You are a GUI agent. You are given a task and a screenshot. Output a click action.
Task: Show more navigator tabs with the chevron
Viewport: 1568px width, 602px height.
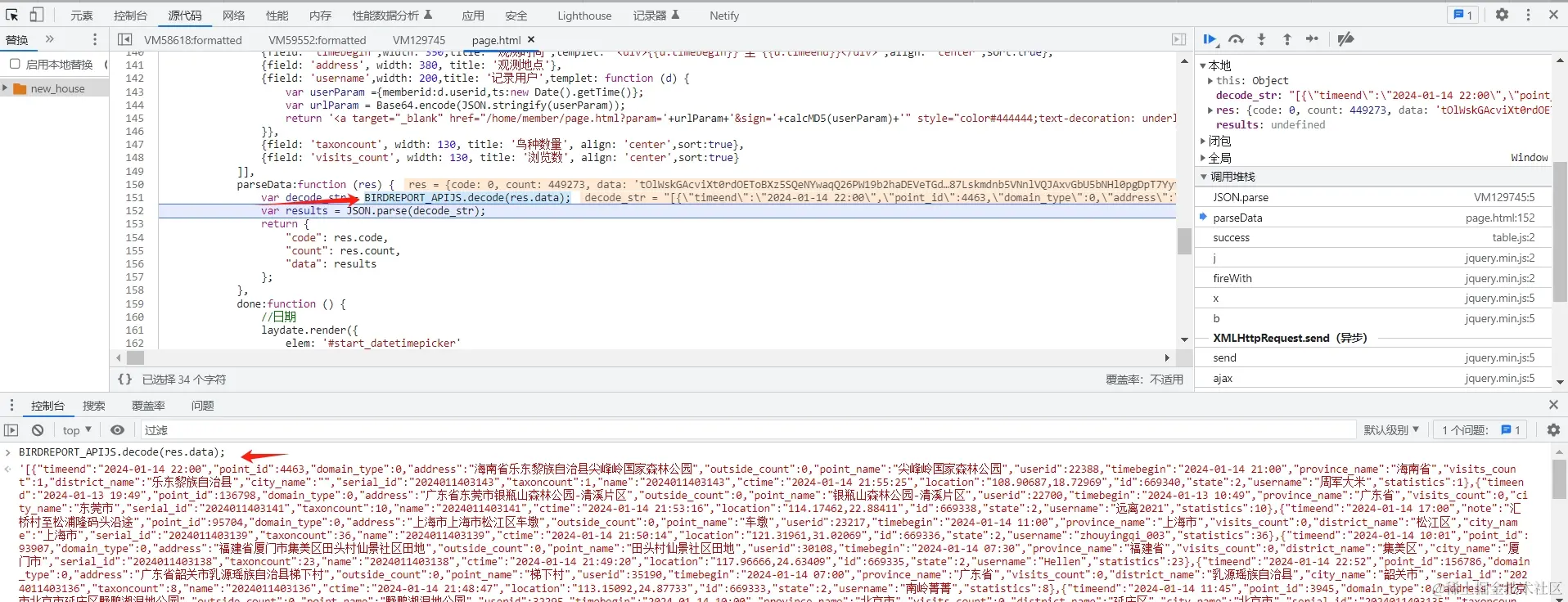click(x=50, y=39)
